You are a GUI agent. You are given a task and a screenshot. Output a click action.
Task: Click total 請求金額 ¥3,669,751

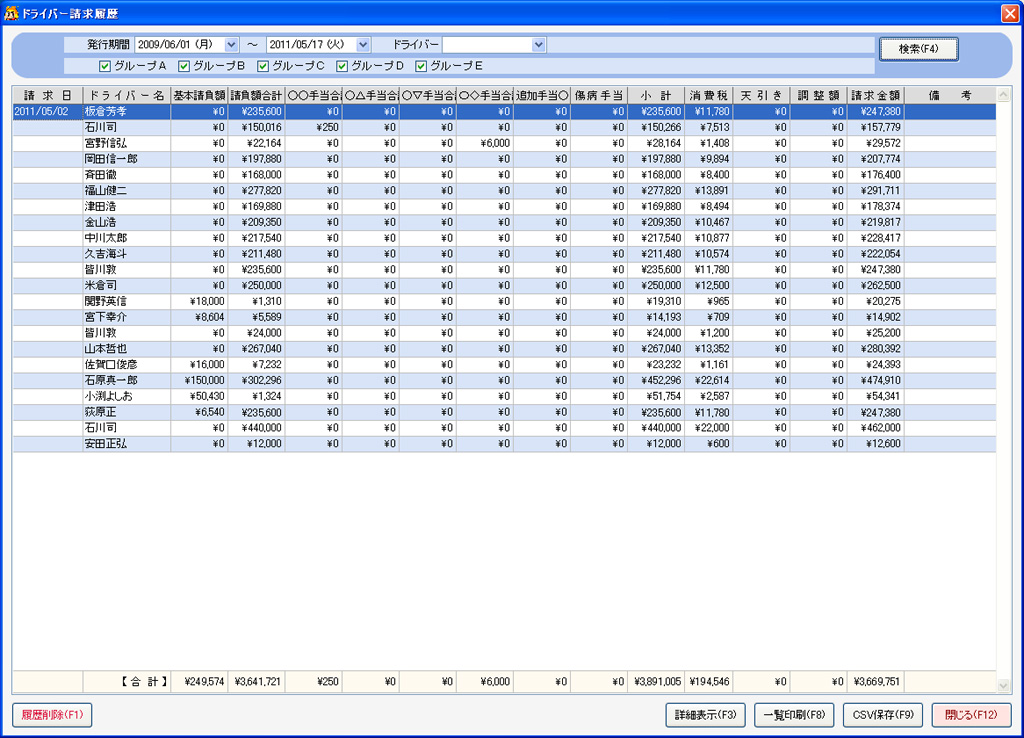pos(876,682)
